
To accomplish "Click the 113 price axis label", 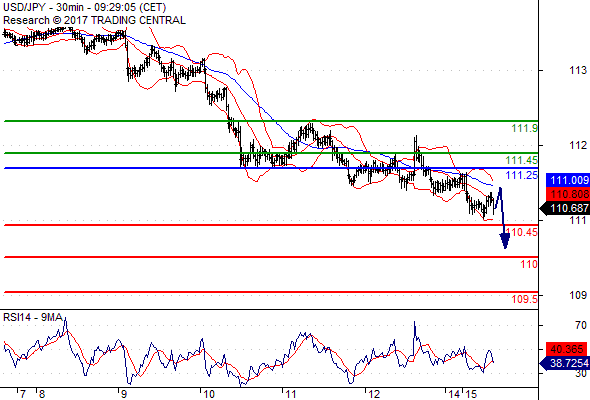I will tap(578, 70).
